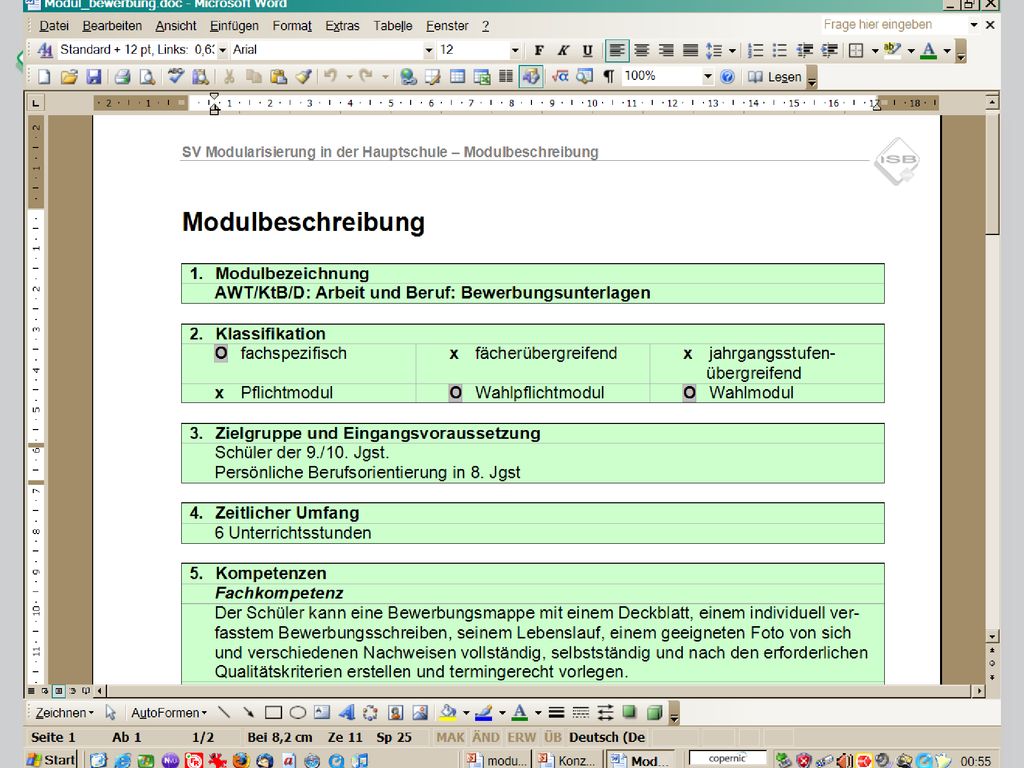
Task: Select the Line drawing tool
Action: point(224,712)
